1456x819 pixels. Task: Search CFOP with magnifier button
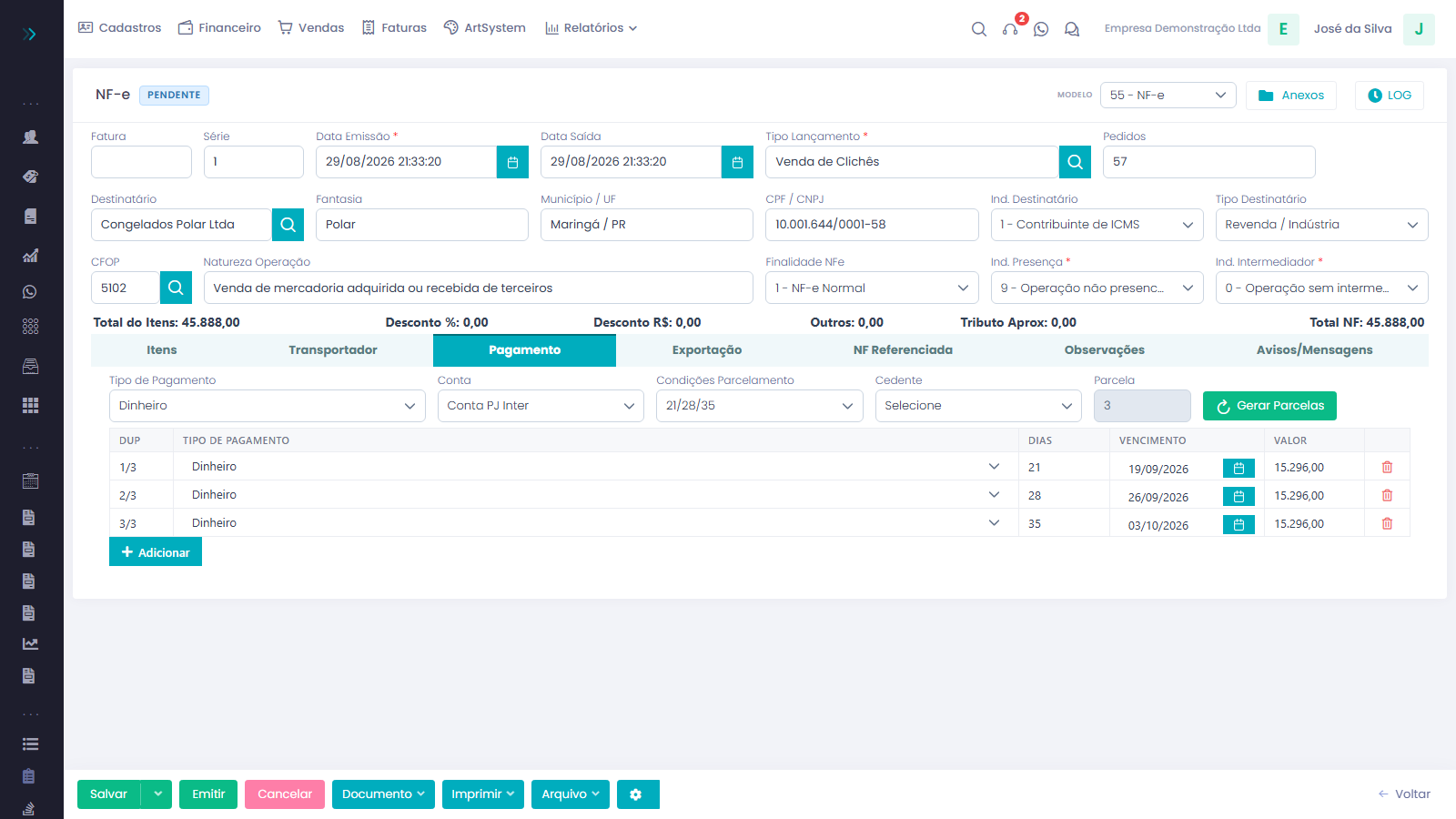(176, 288)
